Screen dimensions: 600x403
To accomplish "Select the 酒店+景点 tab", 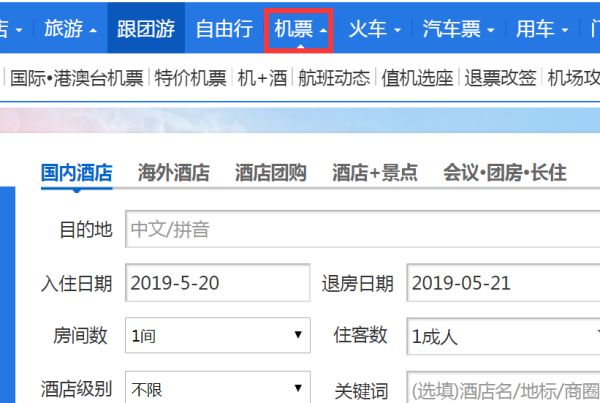I will [374, 172].
